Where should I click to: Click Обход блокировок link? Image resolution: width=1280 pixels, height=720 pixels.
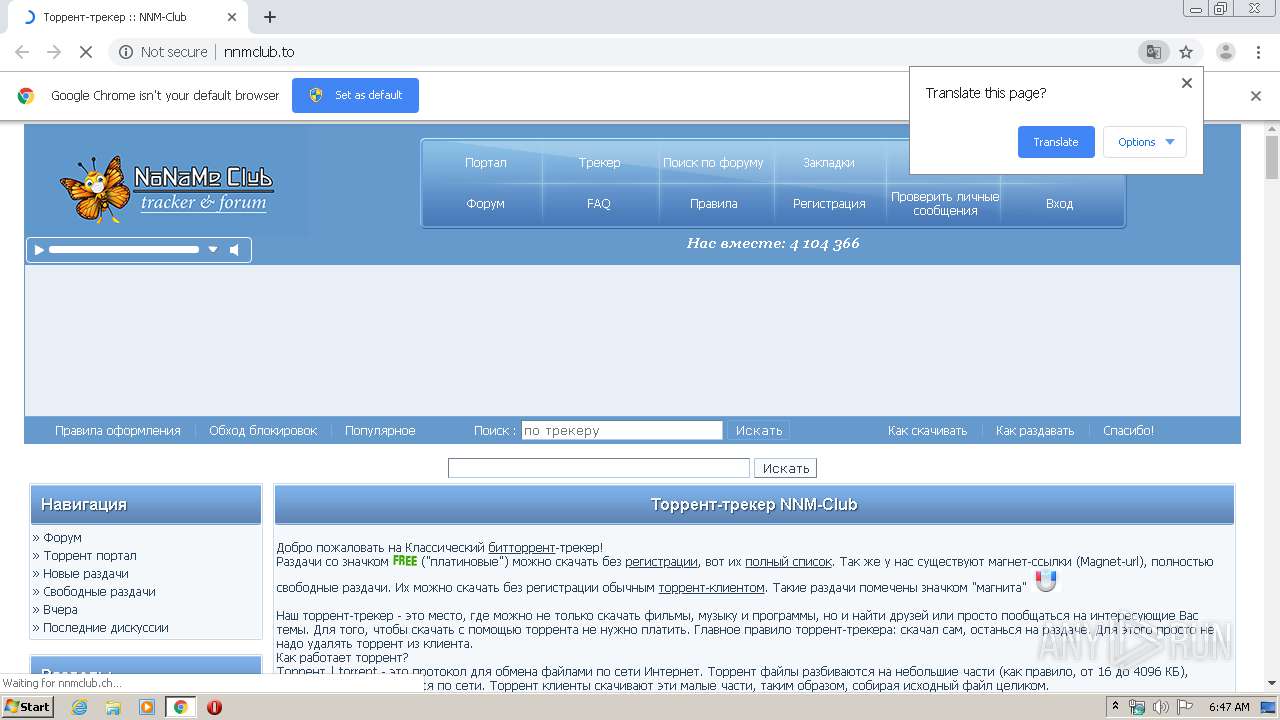coord(263,431)
